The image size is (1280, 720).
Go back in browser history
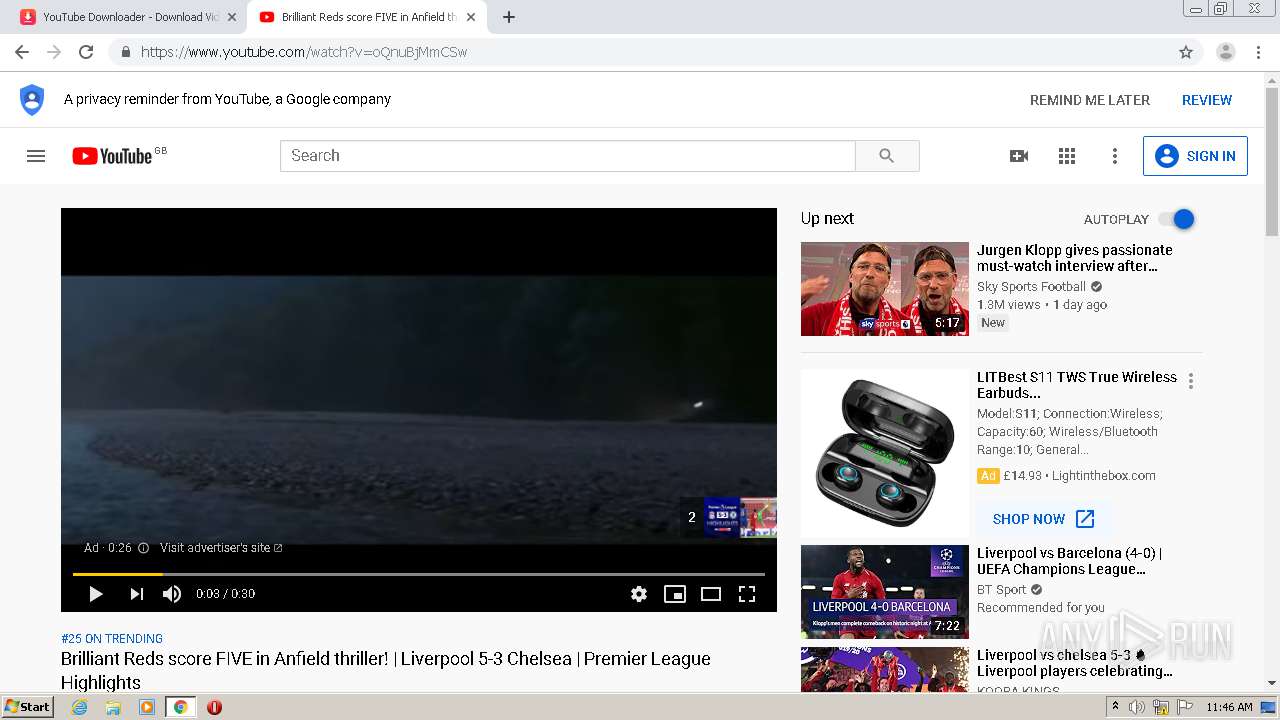22,52
